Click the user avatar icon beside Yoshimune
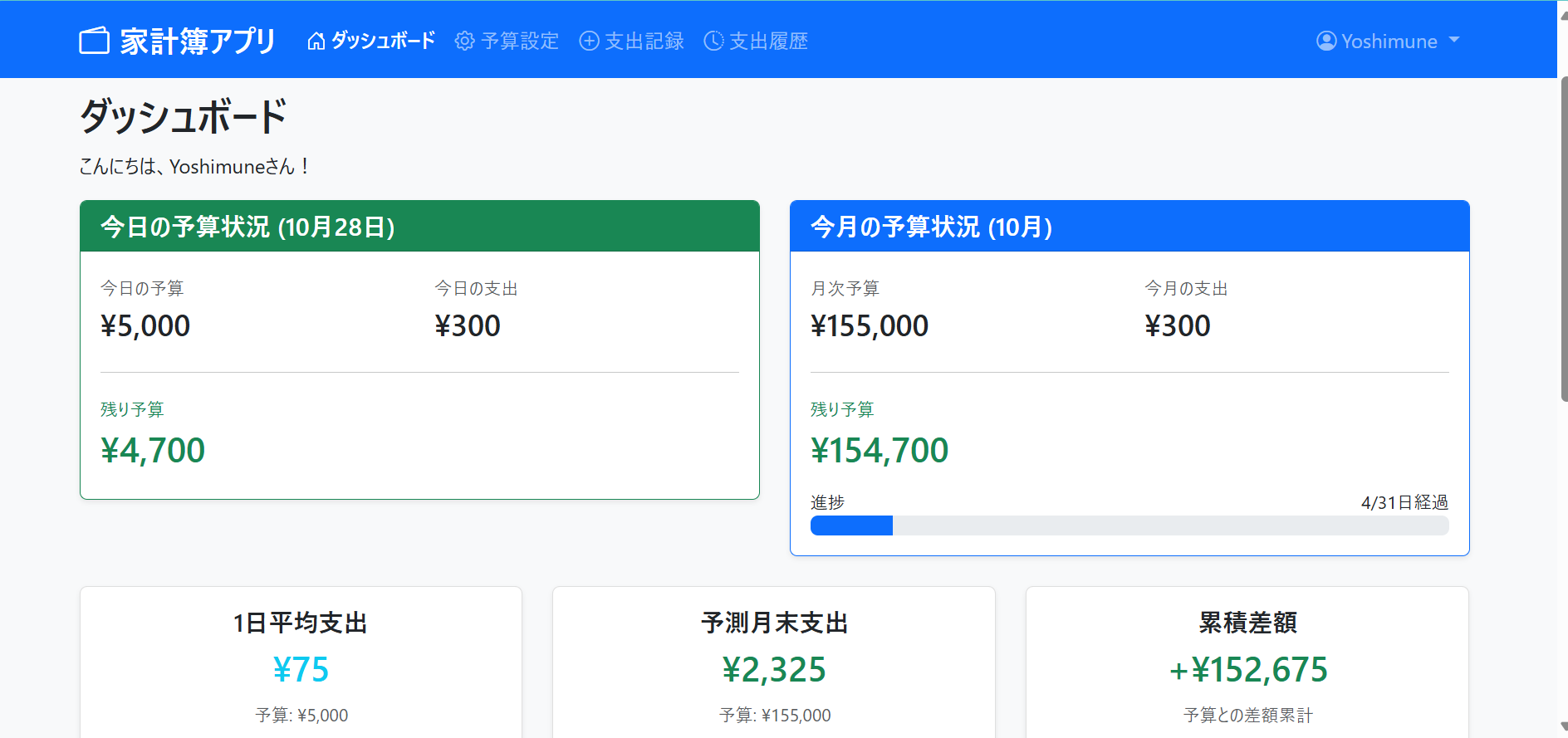The height and width of the screenshot is (738, 1568). [1326, 41]
